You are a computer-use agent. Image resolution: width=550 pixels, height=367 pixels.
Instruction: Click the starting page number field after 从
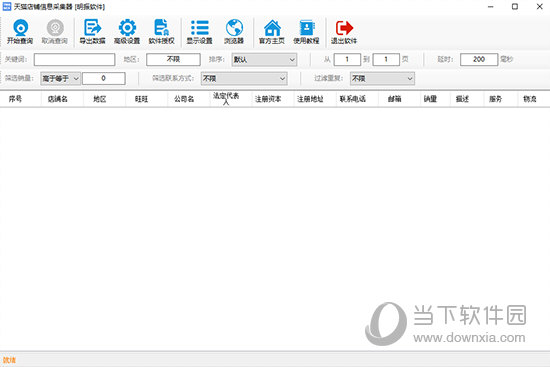tap(347, 59)
